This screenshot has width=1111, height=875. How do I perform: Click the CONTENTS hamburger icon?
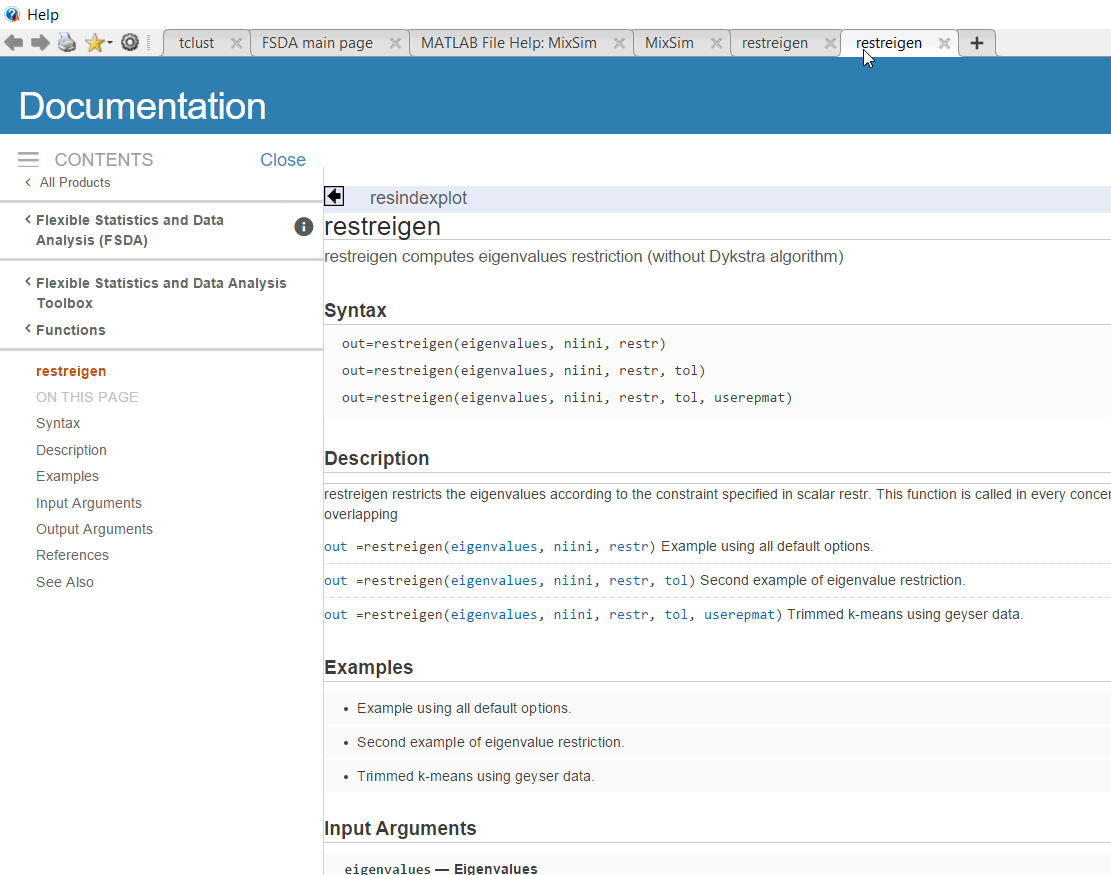point(28,159)
